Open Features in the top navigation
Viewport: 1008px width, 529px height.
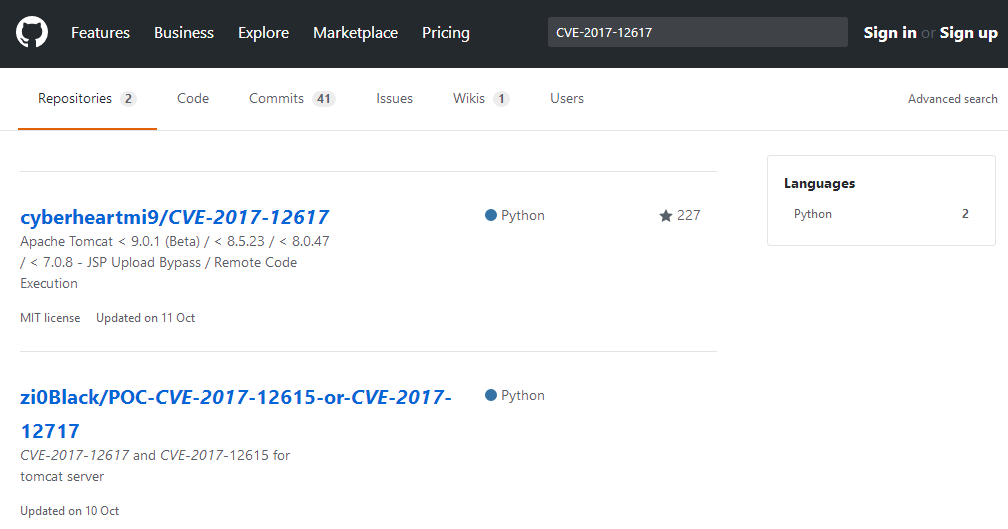click(100, 33)
